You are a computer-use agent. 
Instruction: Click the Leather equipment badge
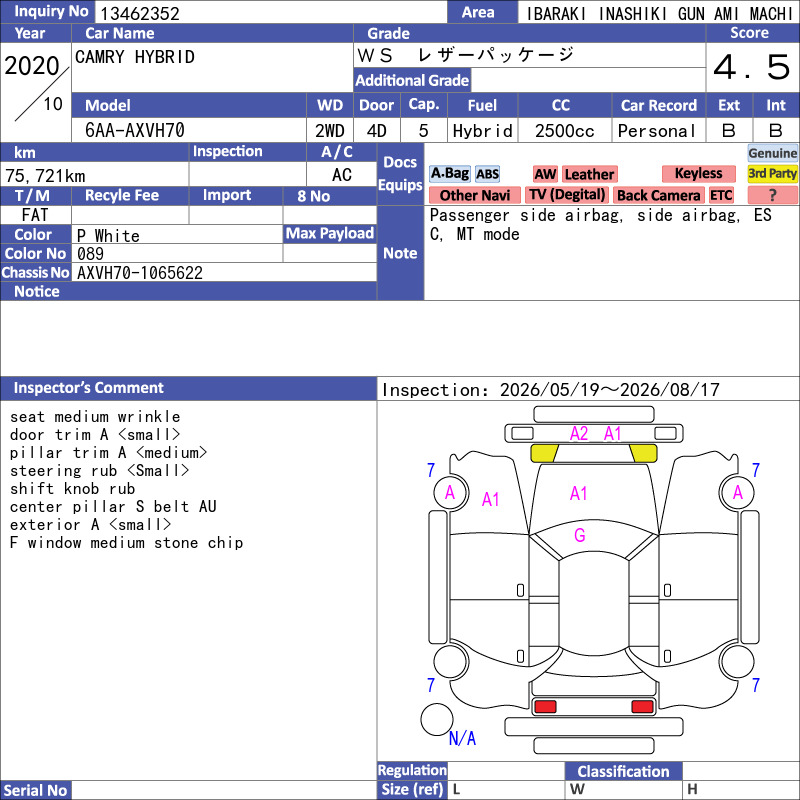(590, 174)
